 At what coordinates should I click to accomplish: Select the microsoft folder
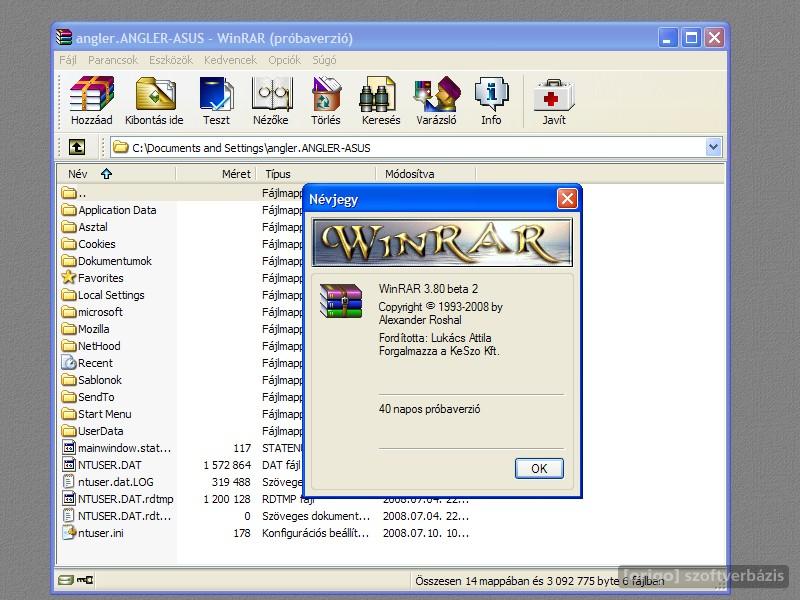[92, 312]
